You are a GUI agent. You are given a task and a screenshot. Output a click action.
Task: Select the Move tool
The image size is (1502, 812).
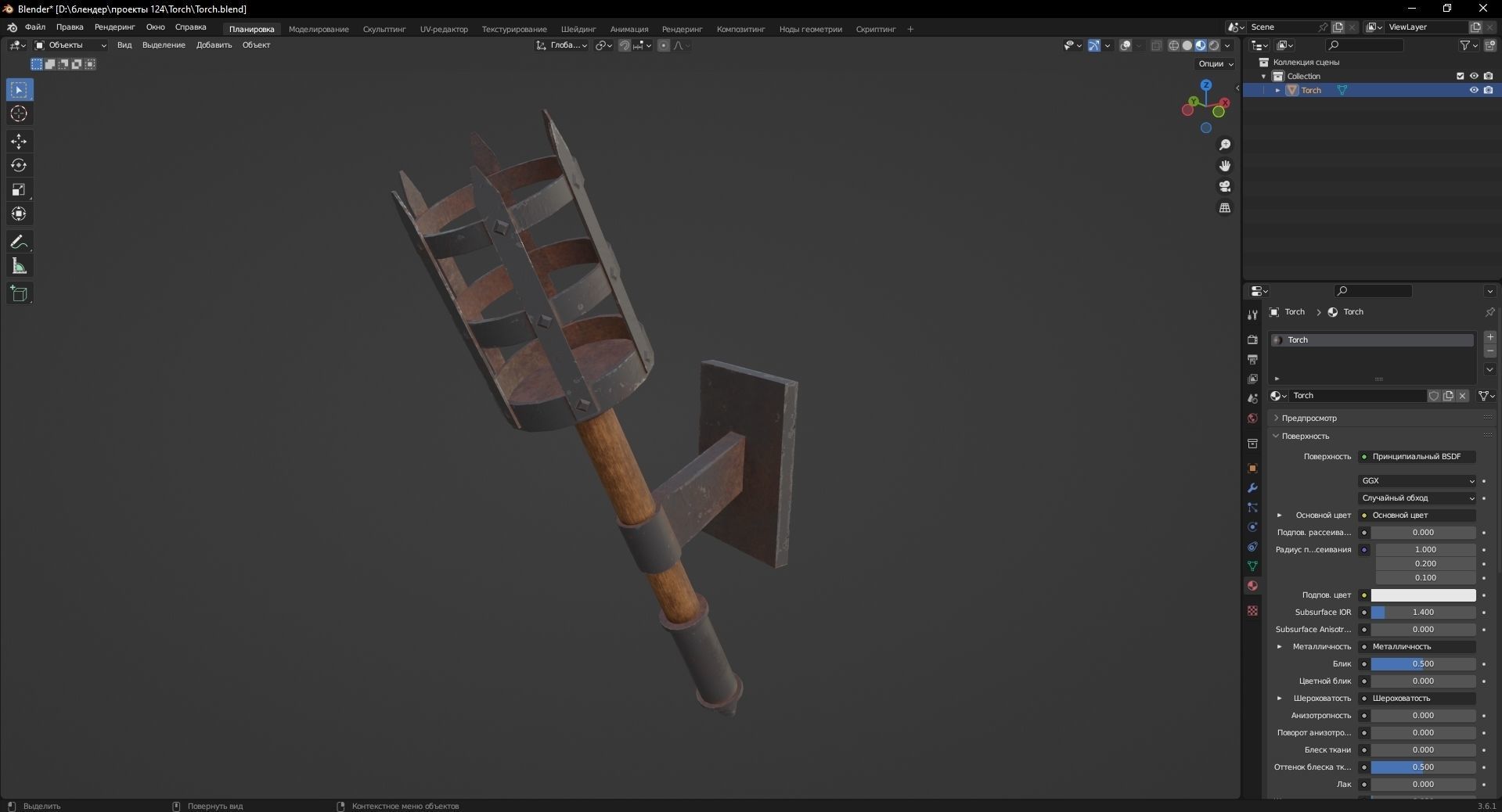[x=19, y=142]
